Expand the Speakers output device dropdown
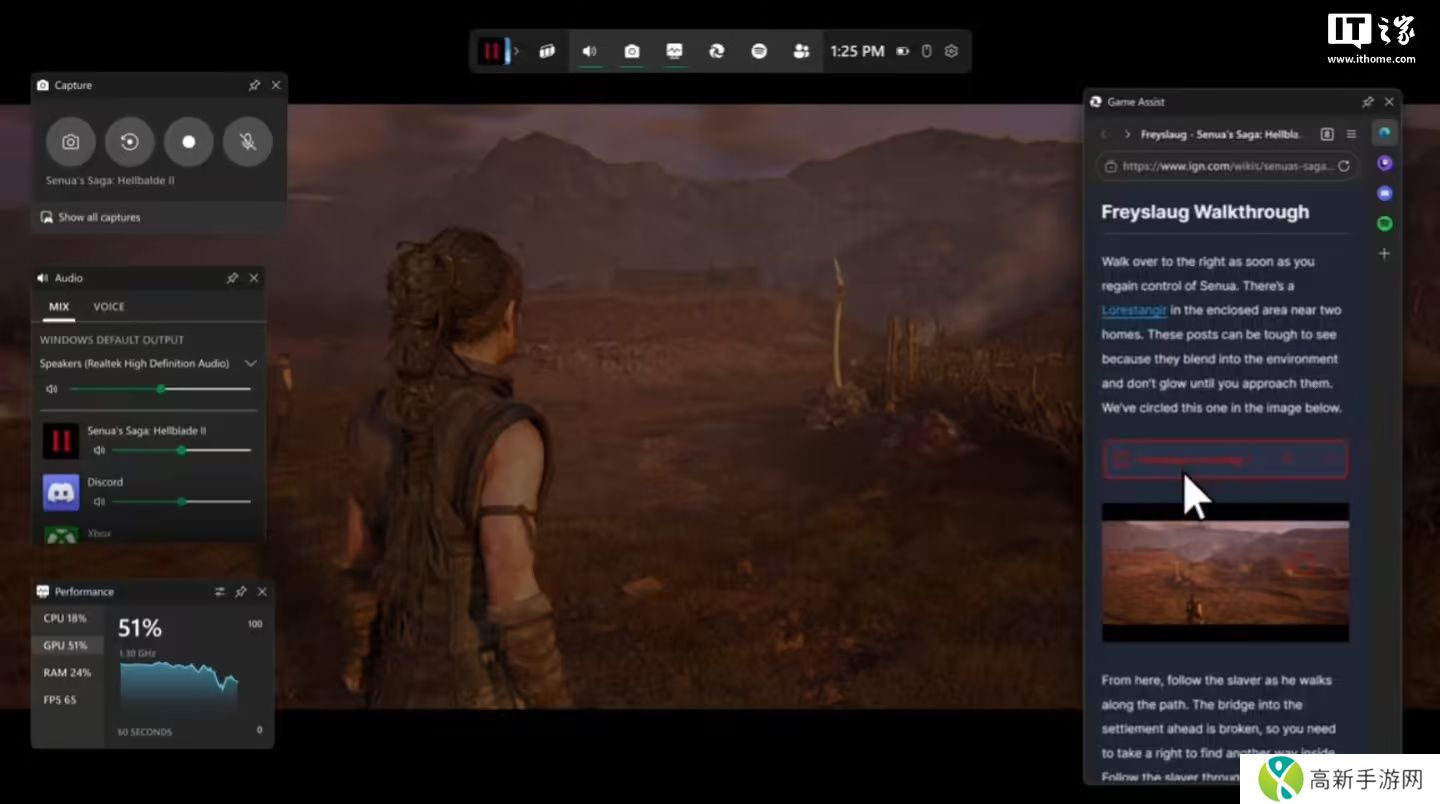 (251, 363)
